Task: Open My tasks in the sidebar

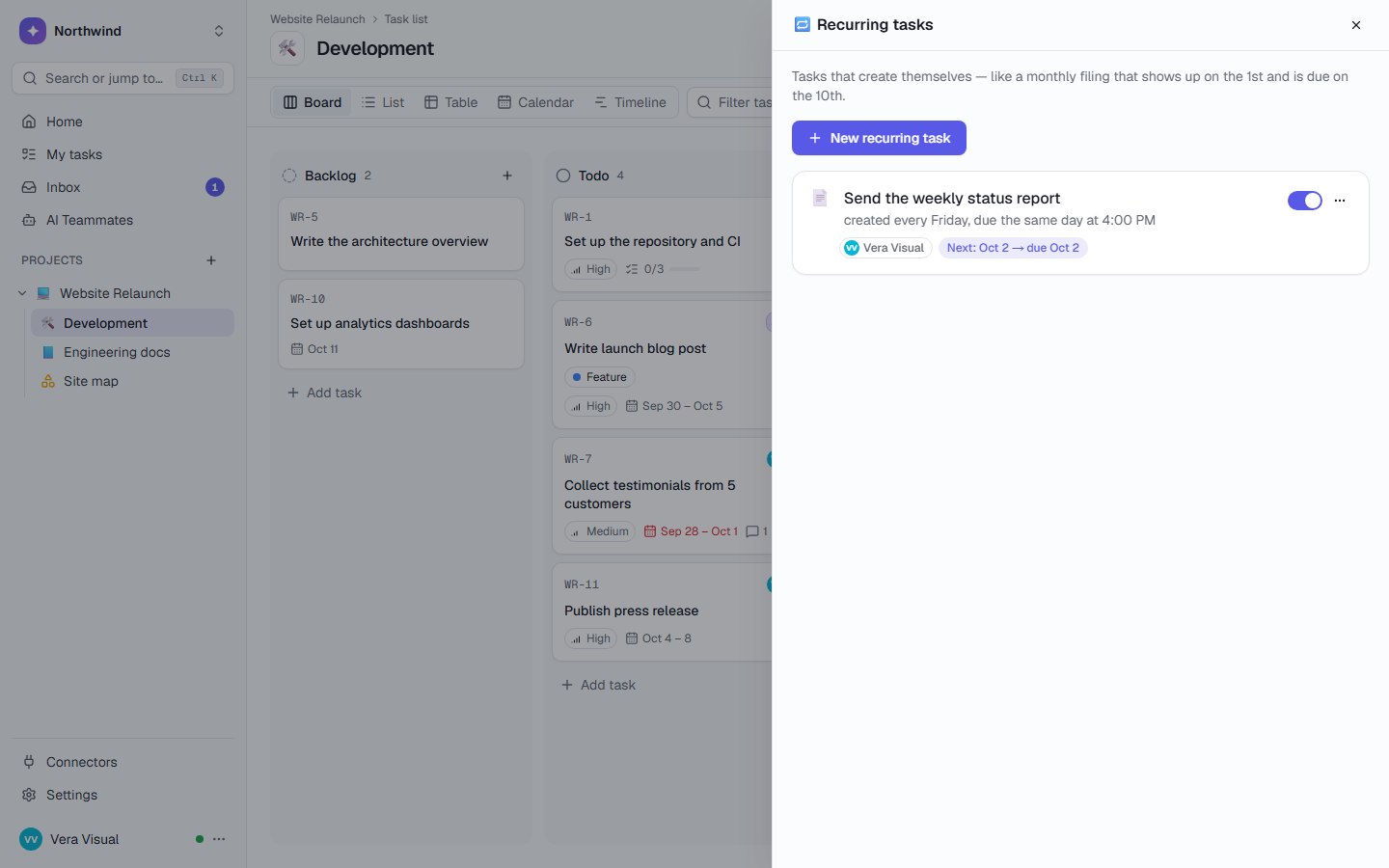Action: (123, 154)
